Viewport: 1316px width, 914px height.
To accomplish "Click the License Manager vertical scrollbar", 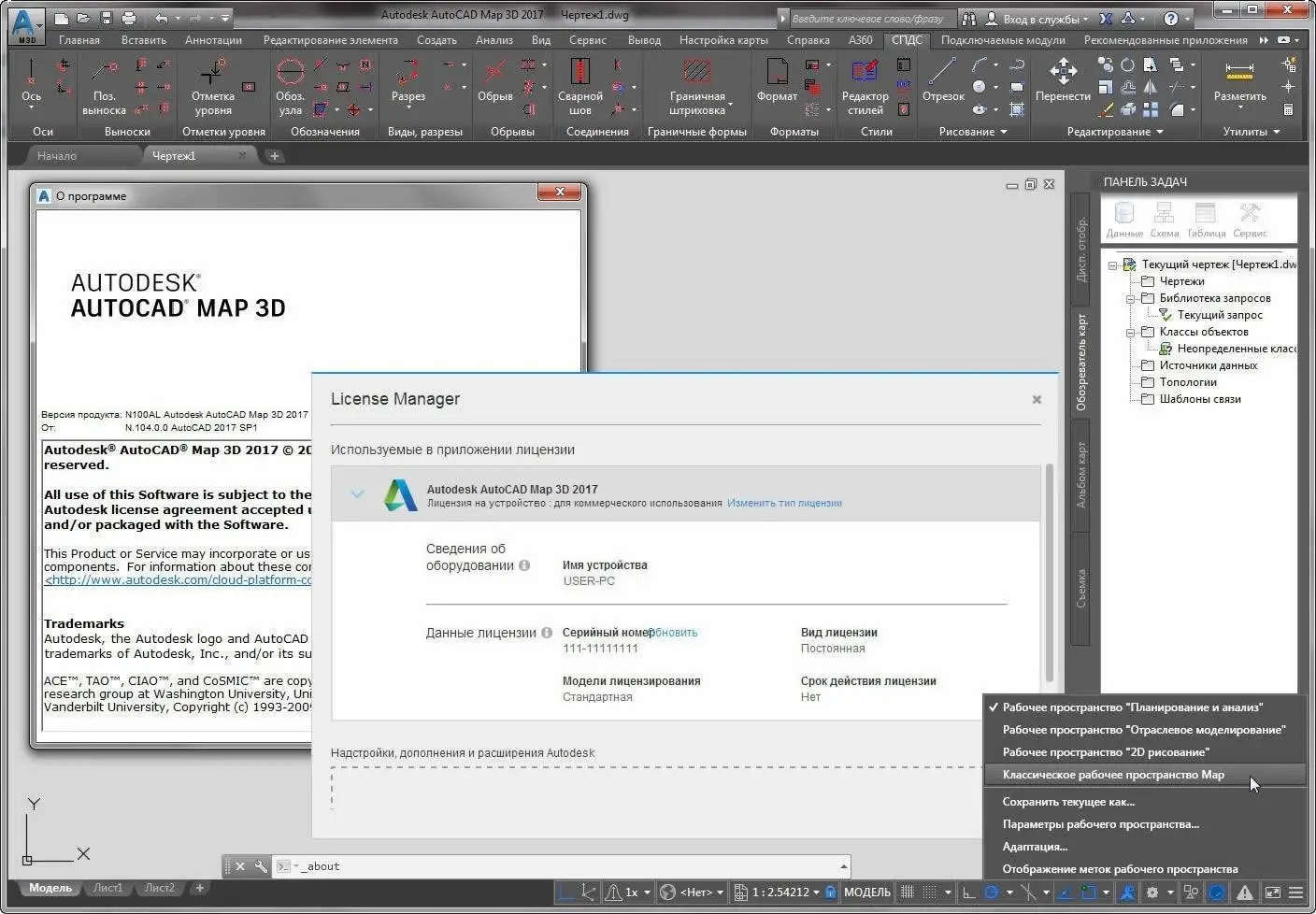I will tap(1050, 572).
